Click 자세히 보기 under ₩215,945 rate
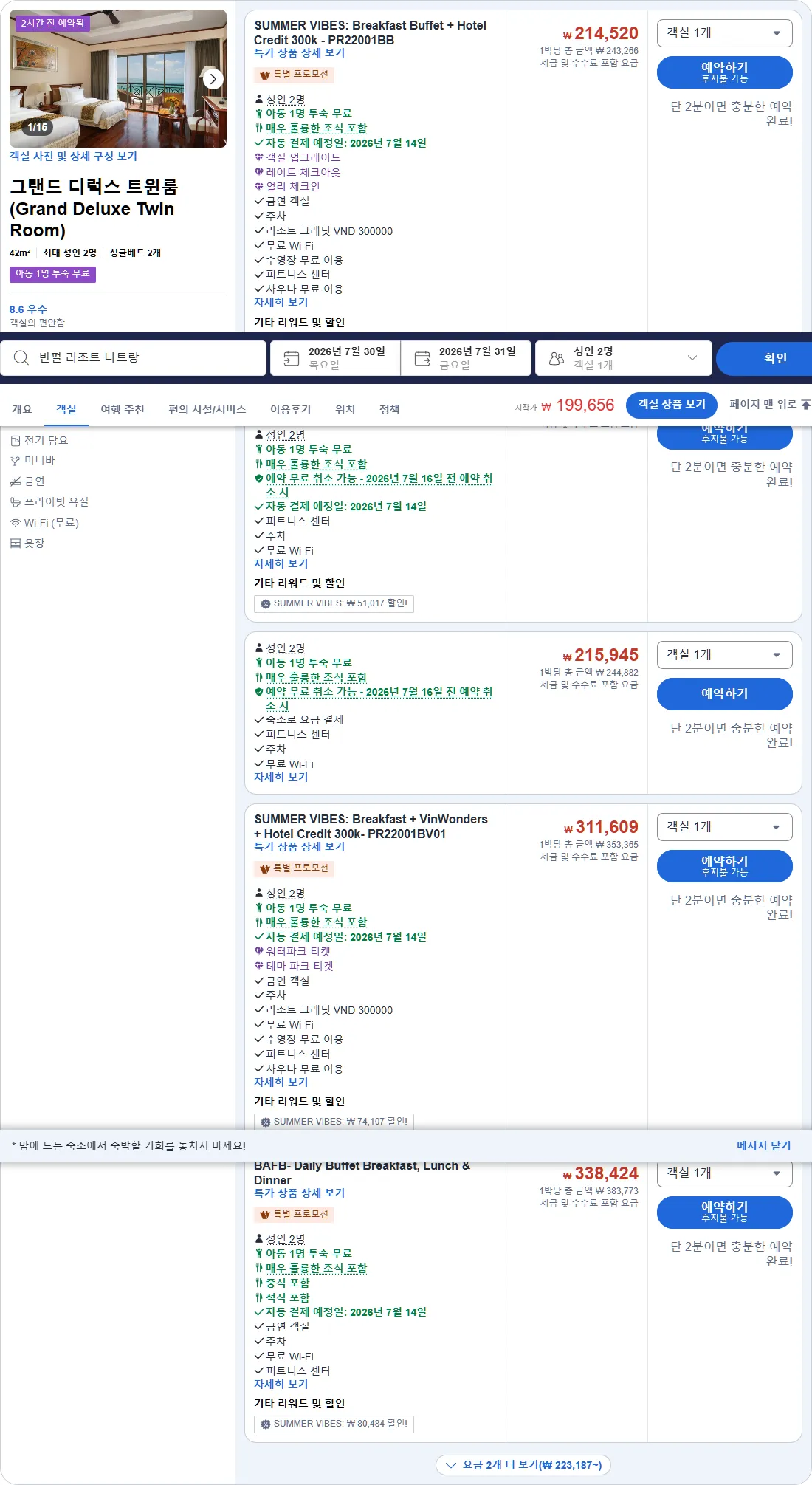The image size is (812, 1485). click(x=281, y=778)
